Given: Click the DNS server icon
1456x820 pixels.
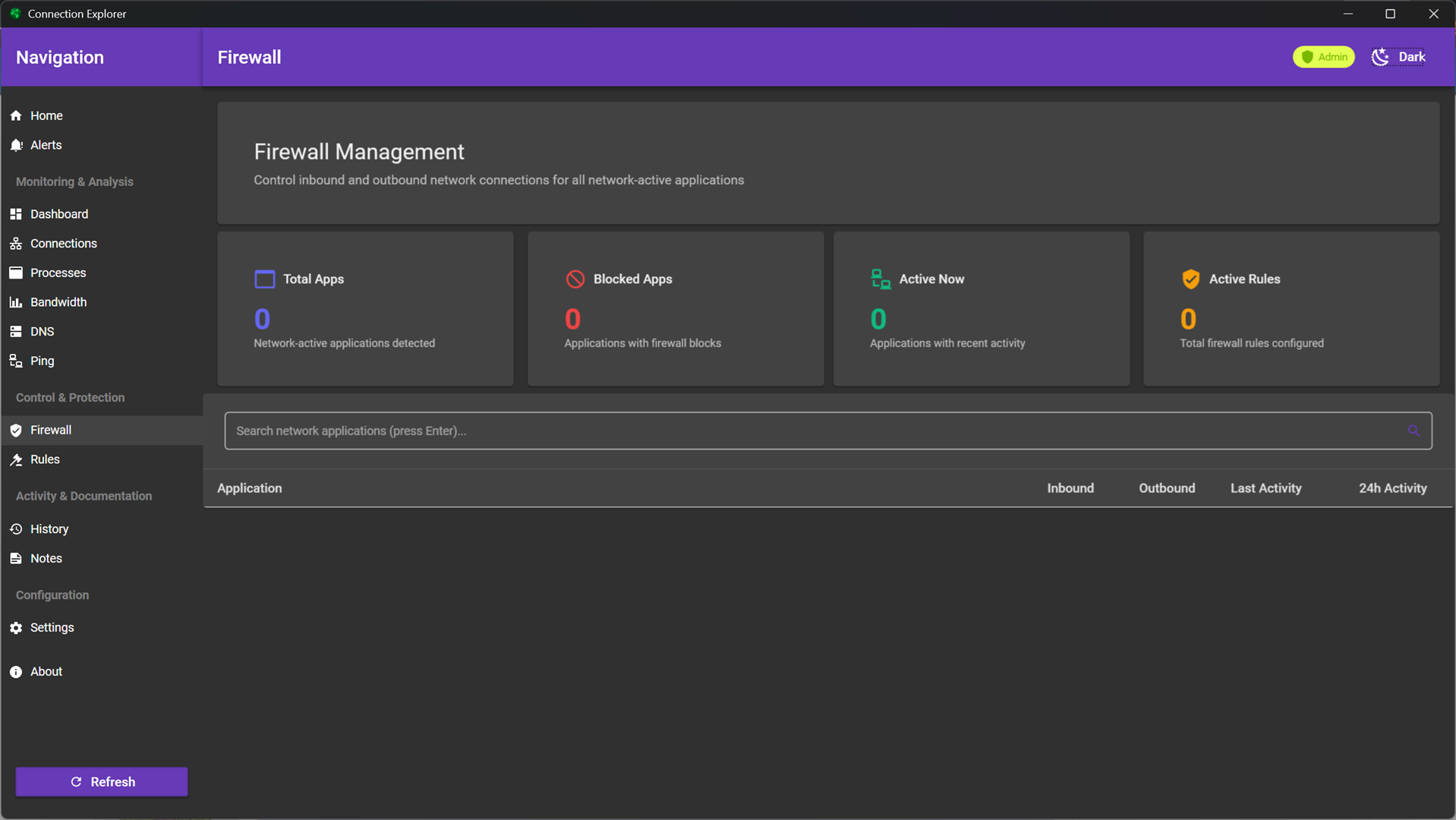Looking at the screenshot, I should click(16, 332).
